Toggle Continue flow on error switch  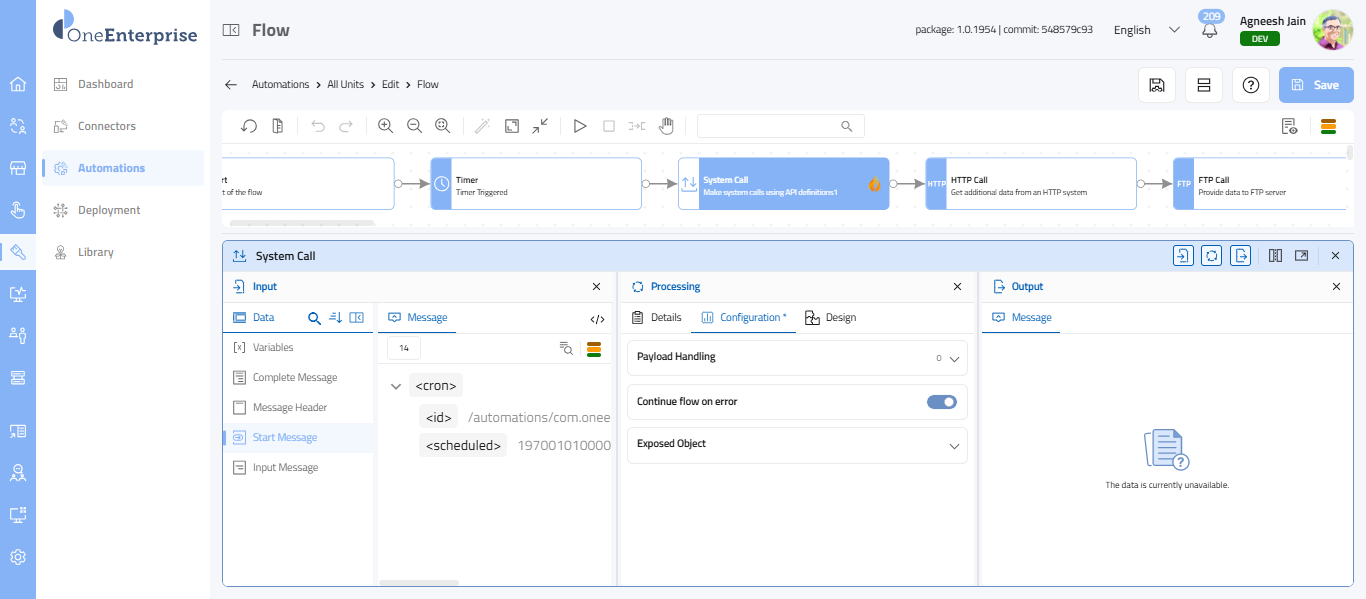pyautogui.click(x=941, y=402)
